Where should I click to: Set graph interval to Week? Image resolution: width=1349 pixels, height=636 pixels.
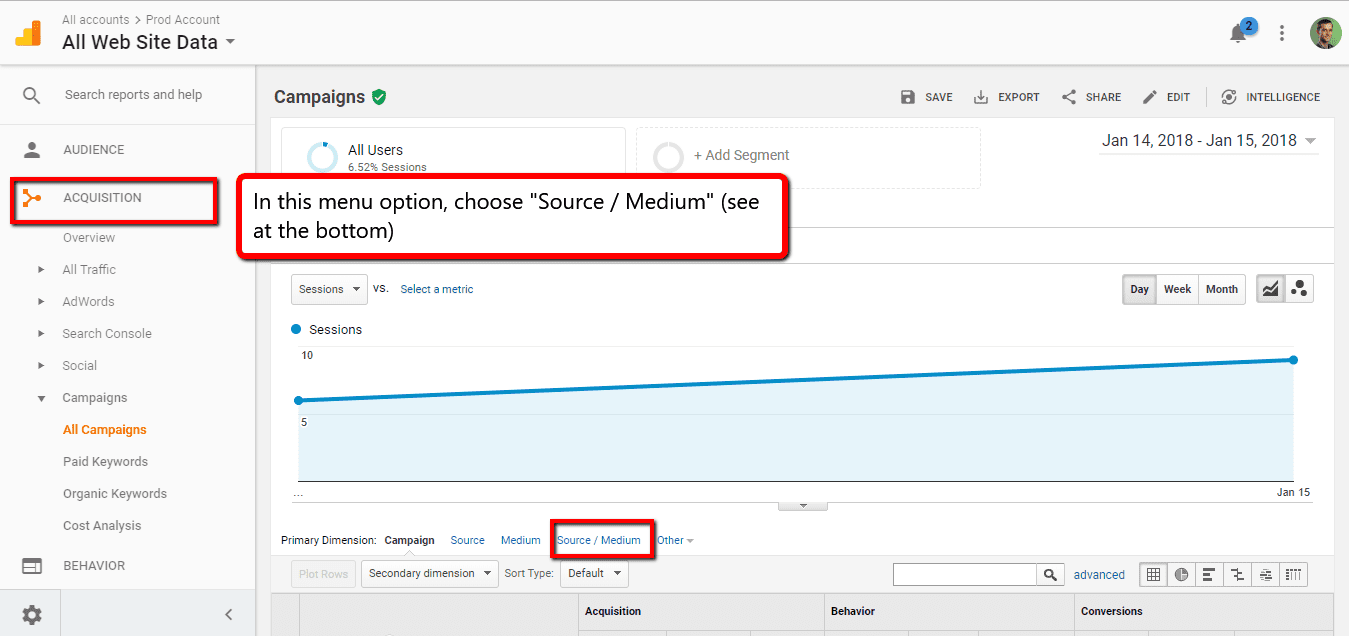click(1177, 289)
